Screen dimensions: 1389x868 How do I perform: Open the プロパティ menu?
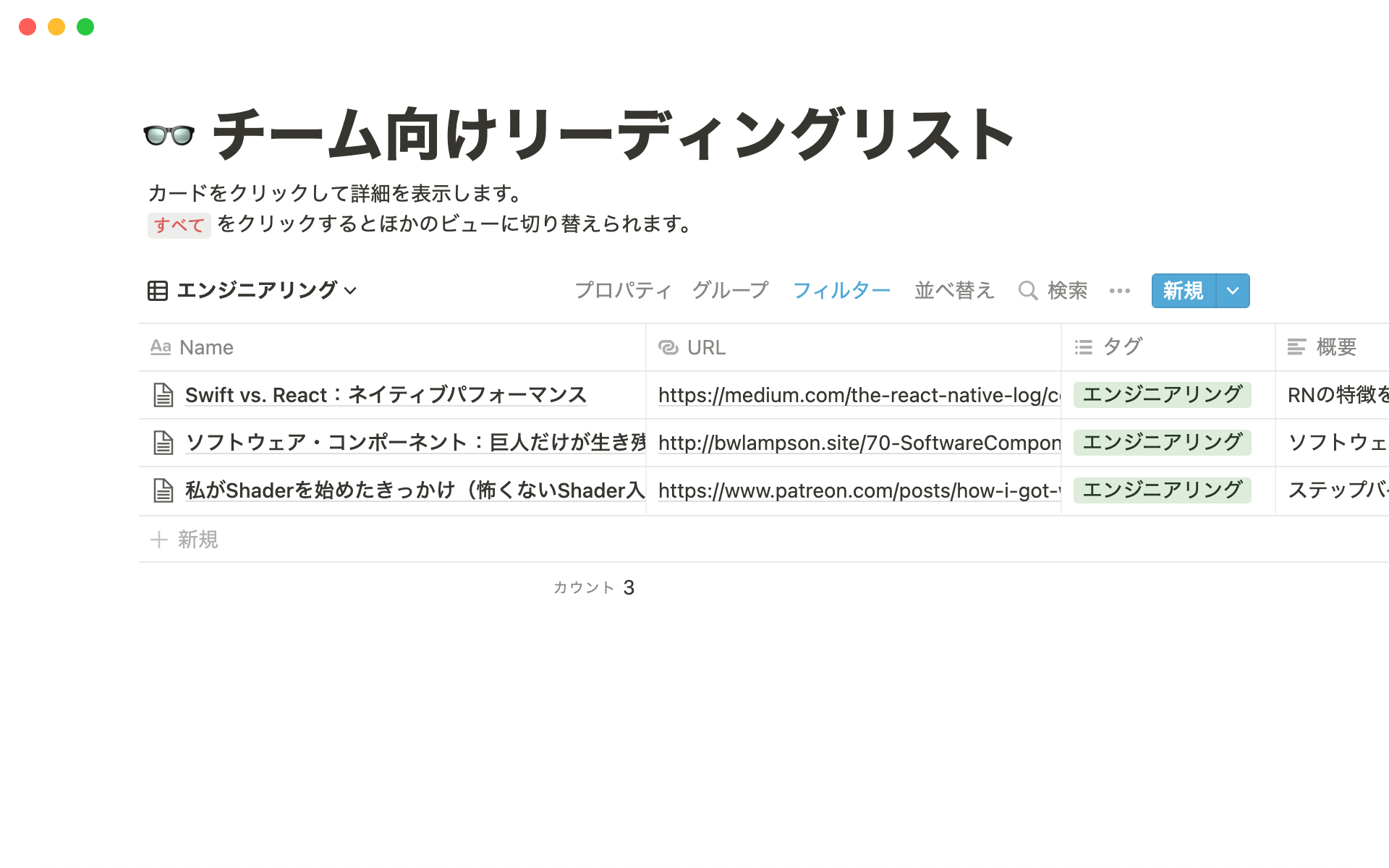623,291
